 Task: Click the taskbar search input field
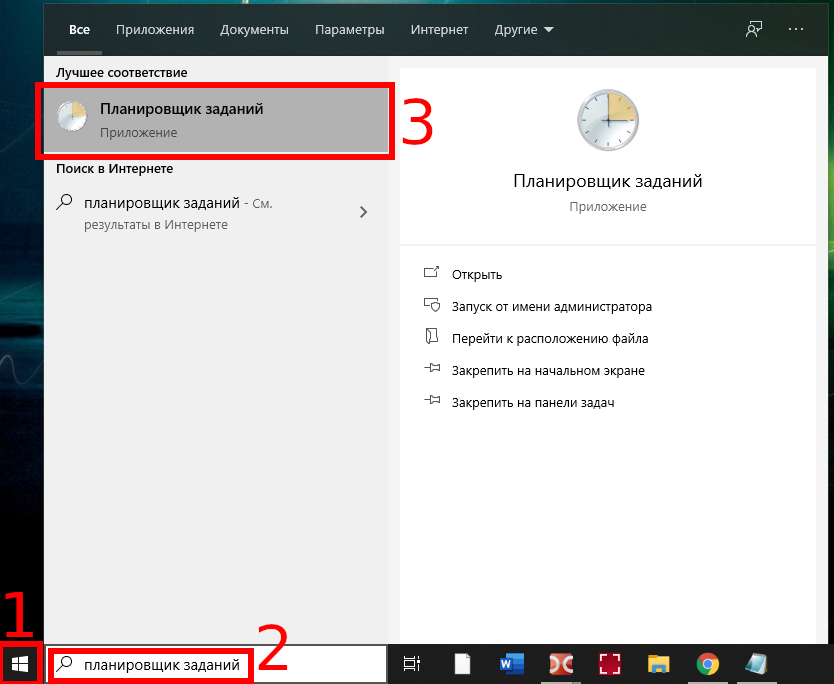point(160,664)
